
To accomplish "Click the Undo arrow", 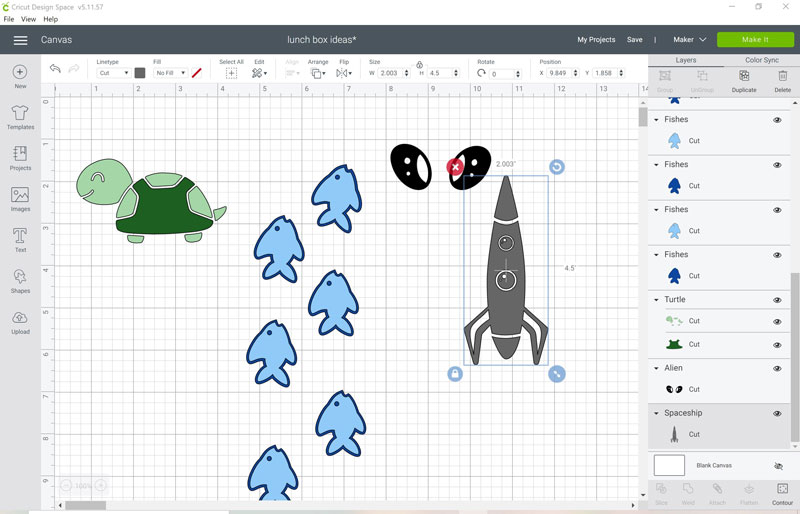I will click(55, 68).
